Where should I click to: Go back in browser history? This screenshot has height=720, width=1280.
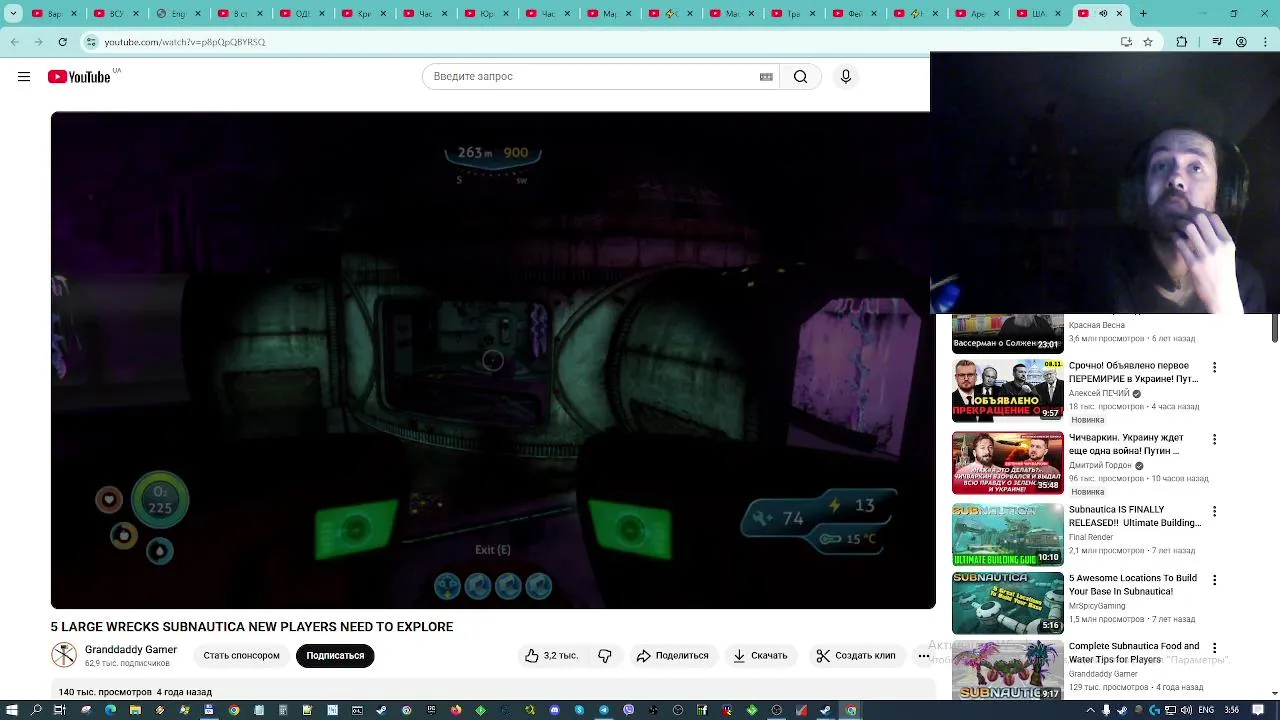(14, 42)
